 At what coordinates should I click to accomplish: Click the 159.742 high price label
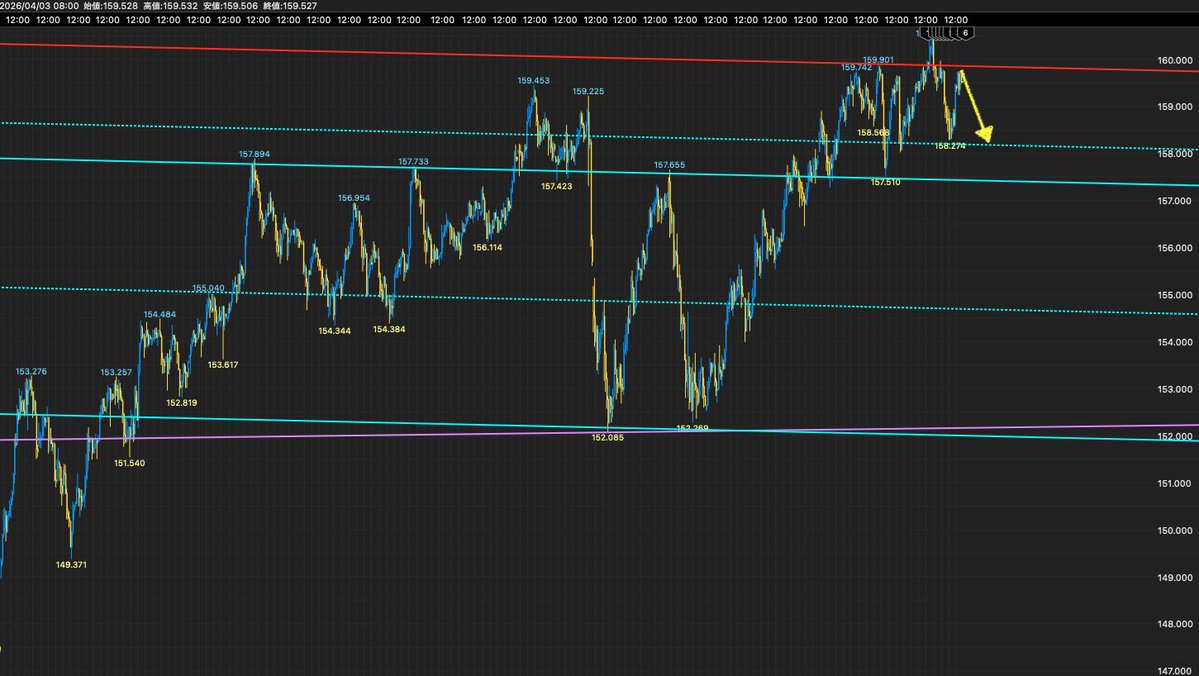pyautogui.click(x=856, y=67)
